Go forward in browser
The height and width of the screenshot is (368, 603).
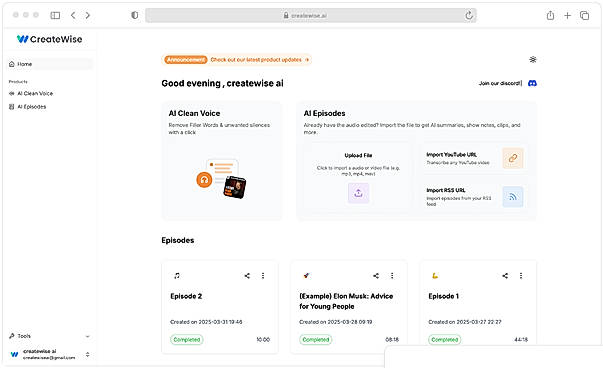[x=88, y=15]
